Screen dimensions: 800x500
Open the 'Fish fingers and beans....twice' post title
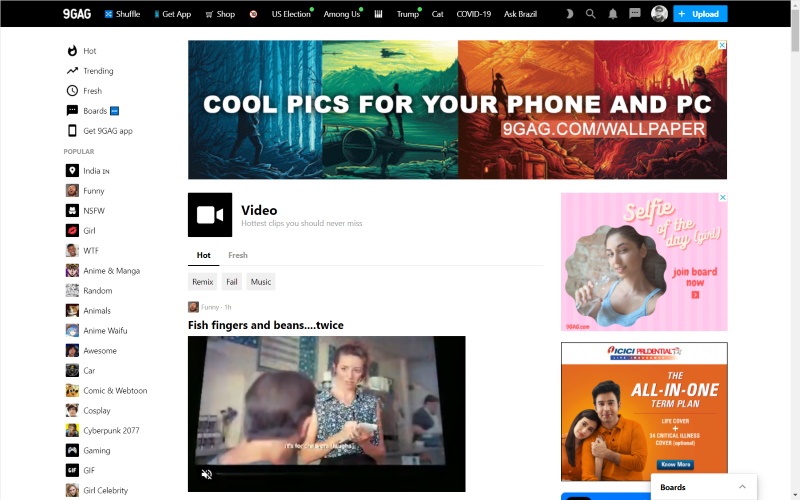[x=265, y=325]
